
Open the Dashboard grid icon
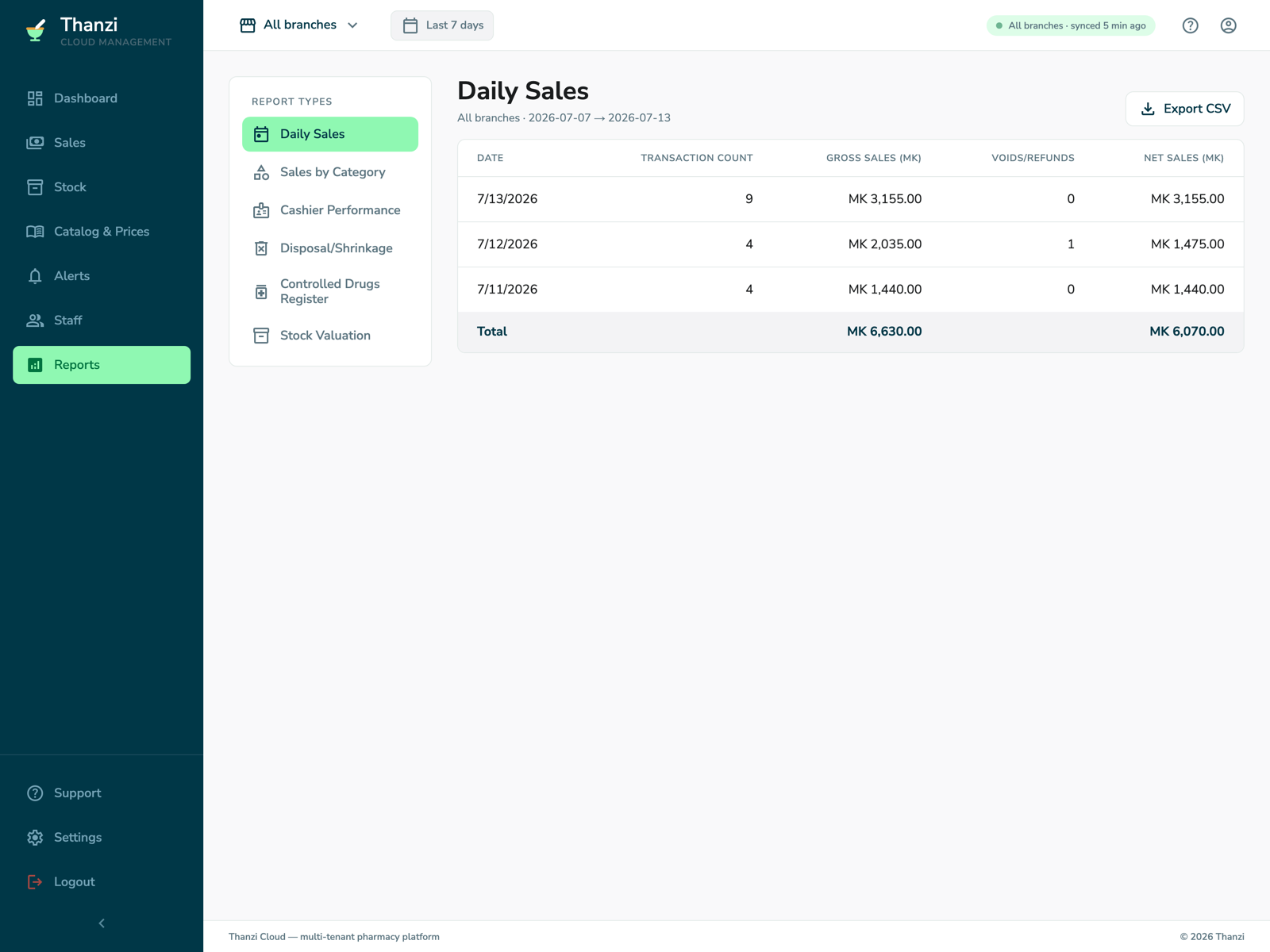(x=35, y=98)
